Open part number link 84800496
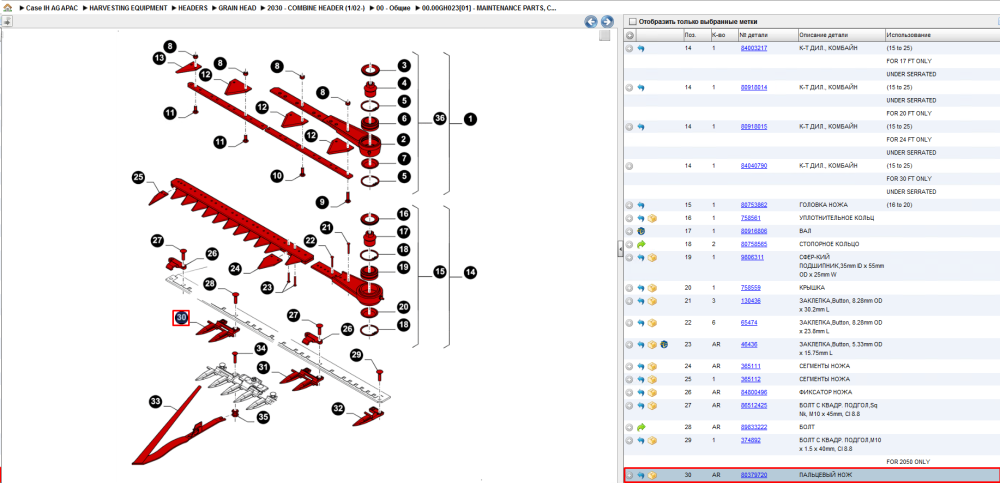The height and width of the screenshot is (483, 1000). point(753,392)
